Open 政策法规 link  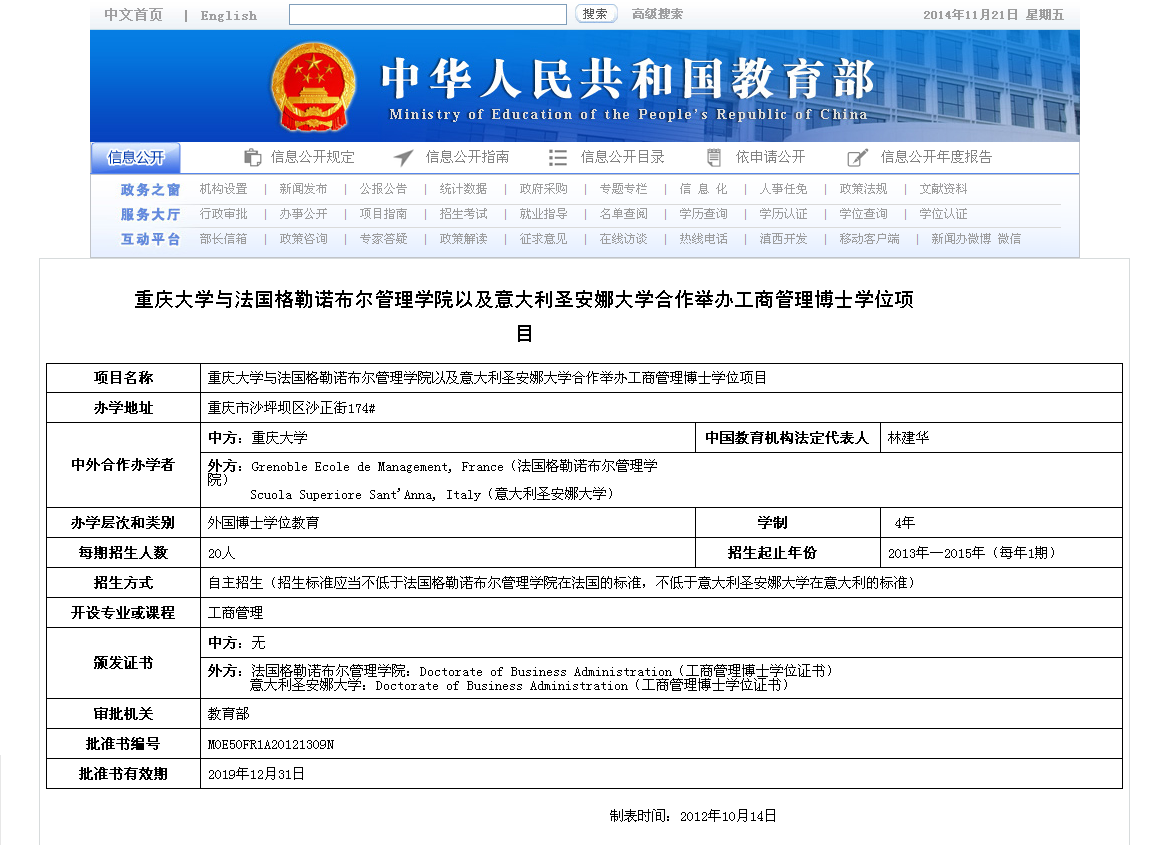863,189
